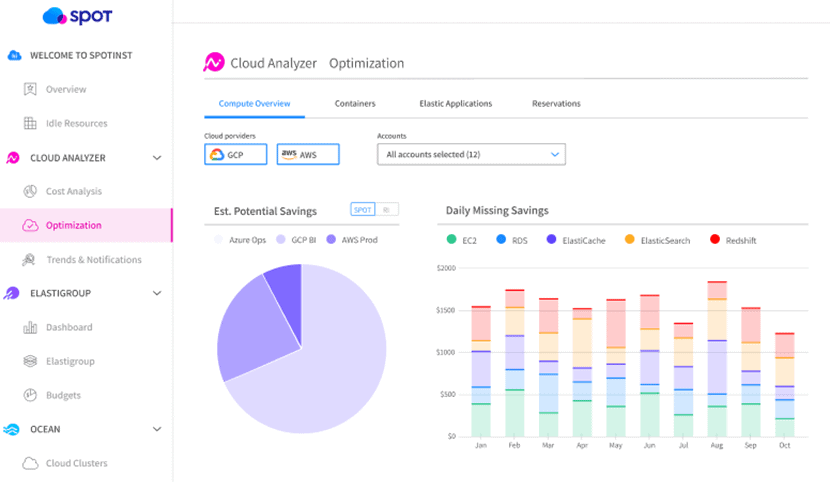The height and width of the screenshot is (482, 830).
Task: Click the Welcome to Spotinst heading
Action: click(x=81, y=55)
